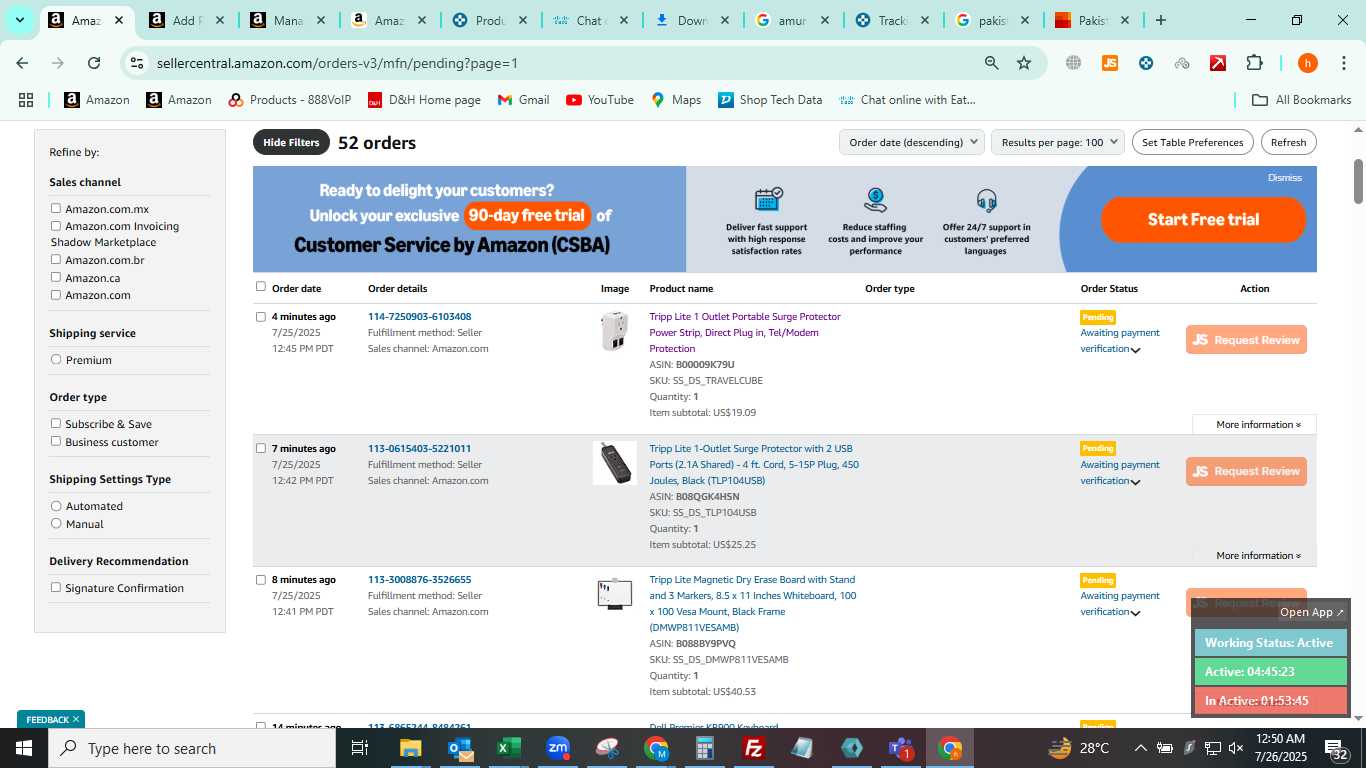The image size is (1366, 768).
Task: Click the headset support icon in banner
Action: pos(986,200)
